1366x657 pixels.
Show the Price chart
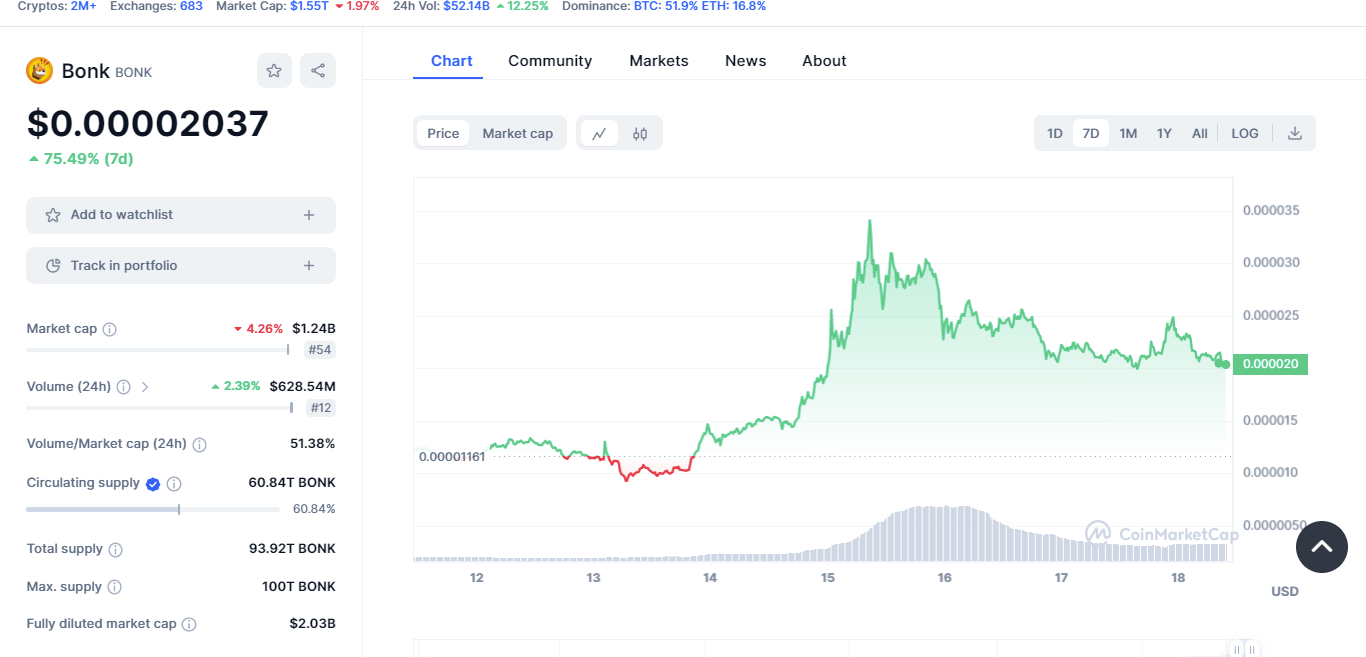click(x=443, y=133)
